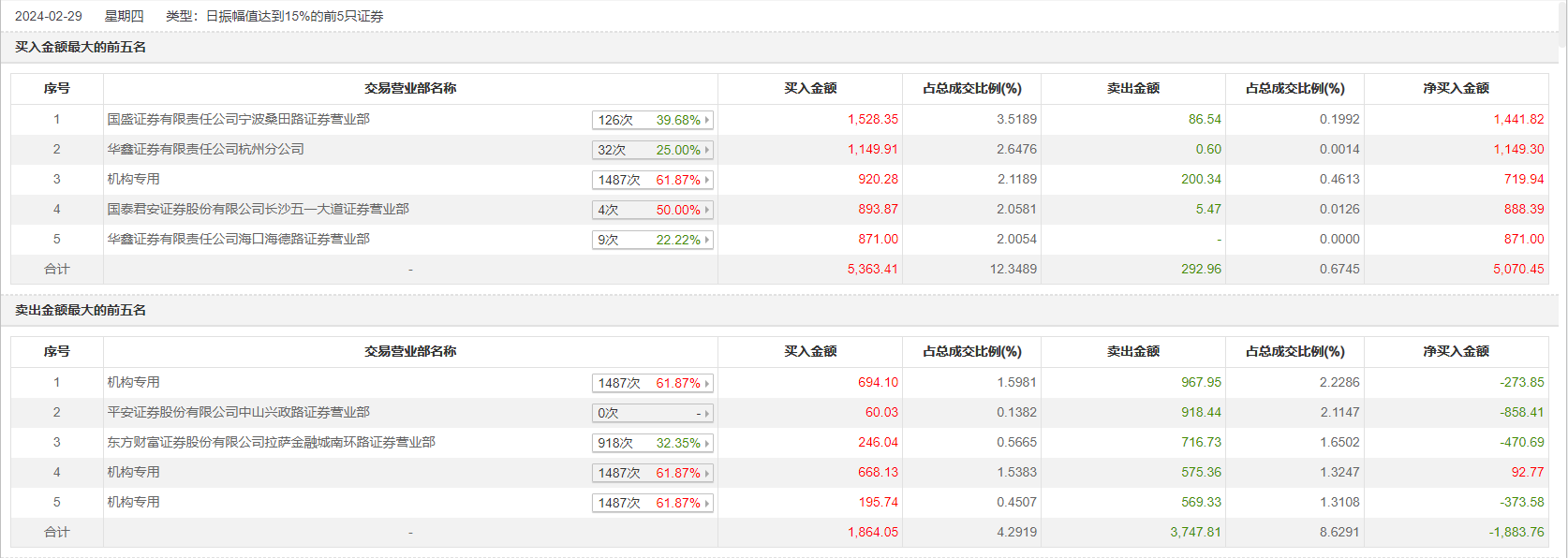Viewport: 1568px width, 558px height.
Task: Click the small arrow beside 50.00%
Action: (x=707, y=210)
